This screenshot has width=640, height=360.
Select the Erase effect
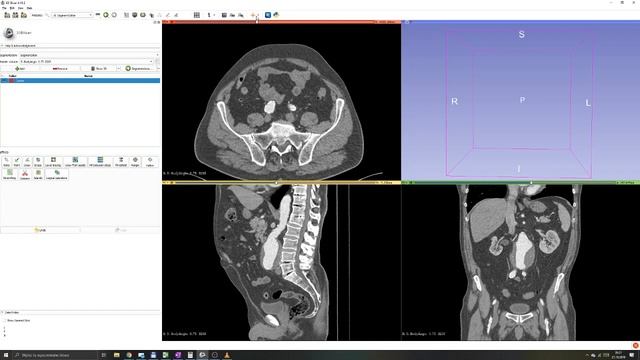pyautogui.click(x=38, y=162)
